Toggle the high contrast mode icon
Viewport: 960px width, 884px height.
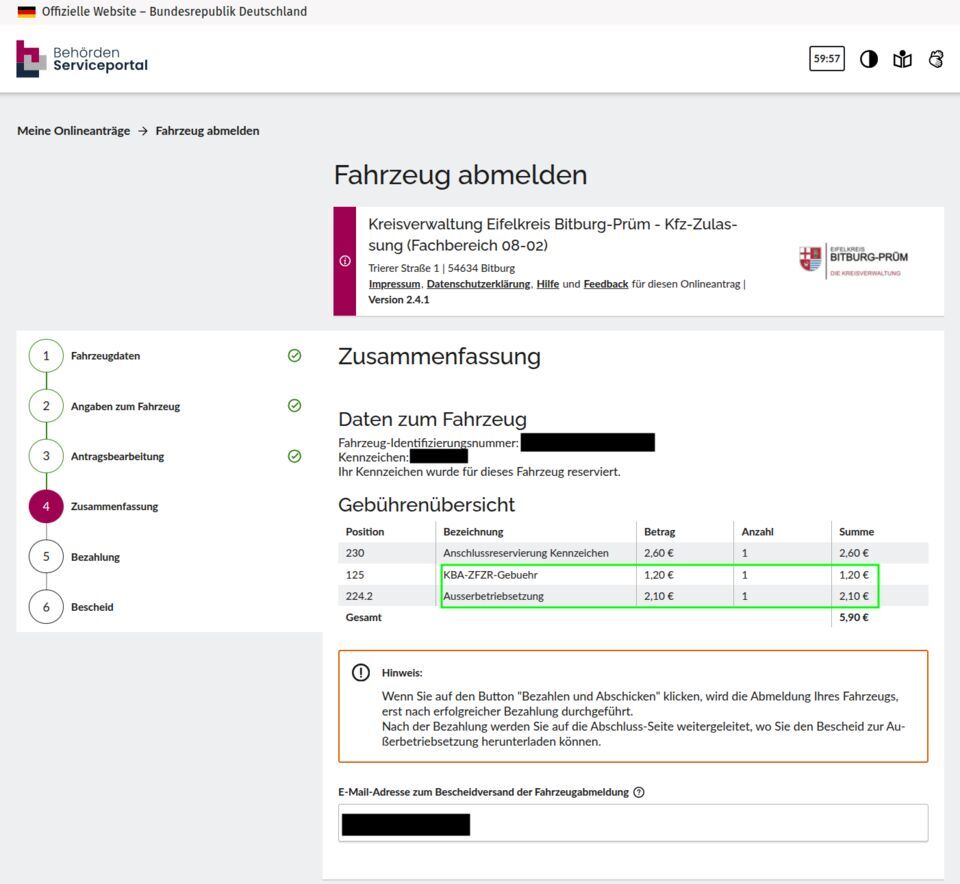[870, 59]
